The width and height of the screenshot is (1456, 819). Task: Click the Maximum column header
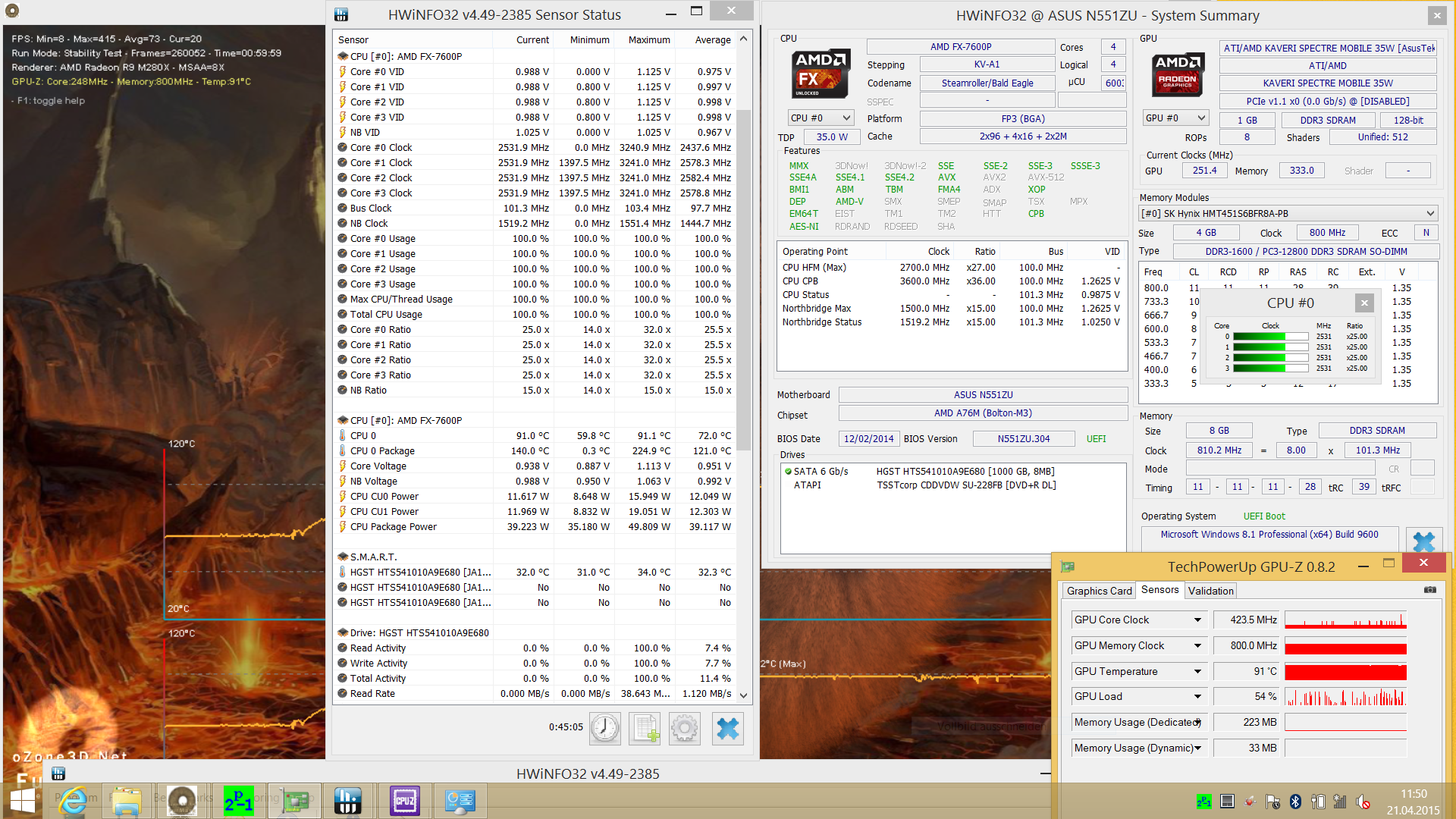pyautogui.click(x=648, y=40)
